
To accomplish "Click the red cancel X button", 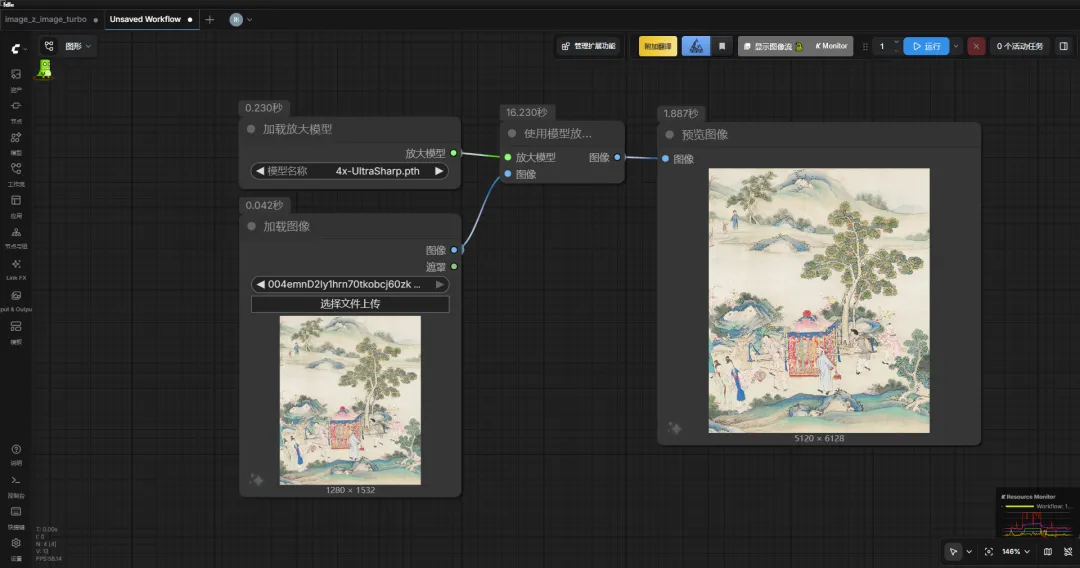I will click(976, 46).
